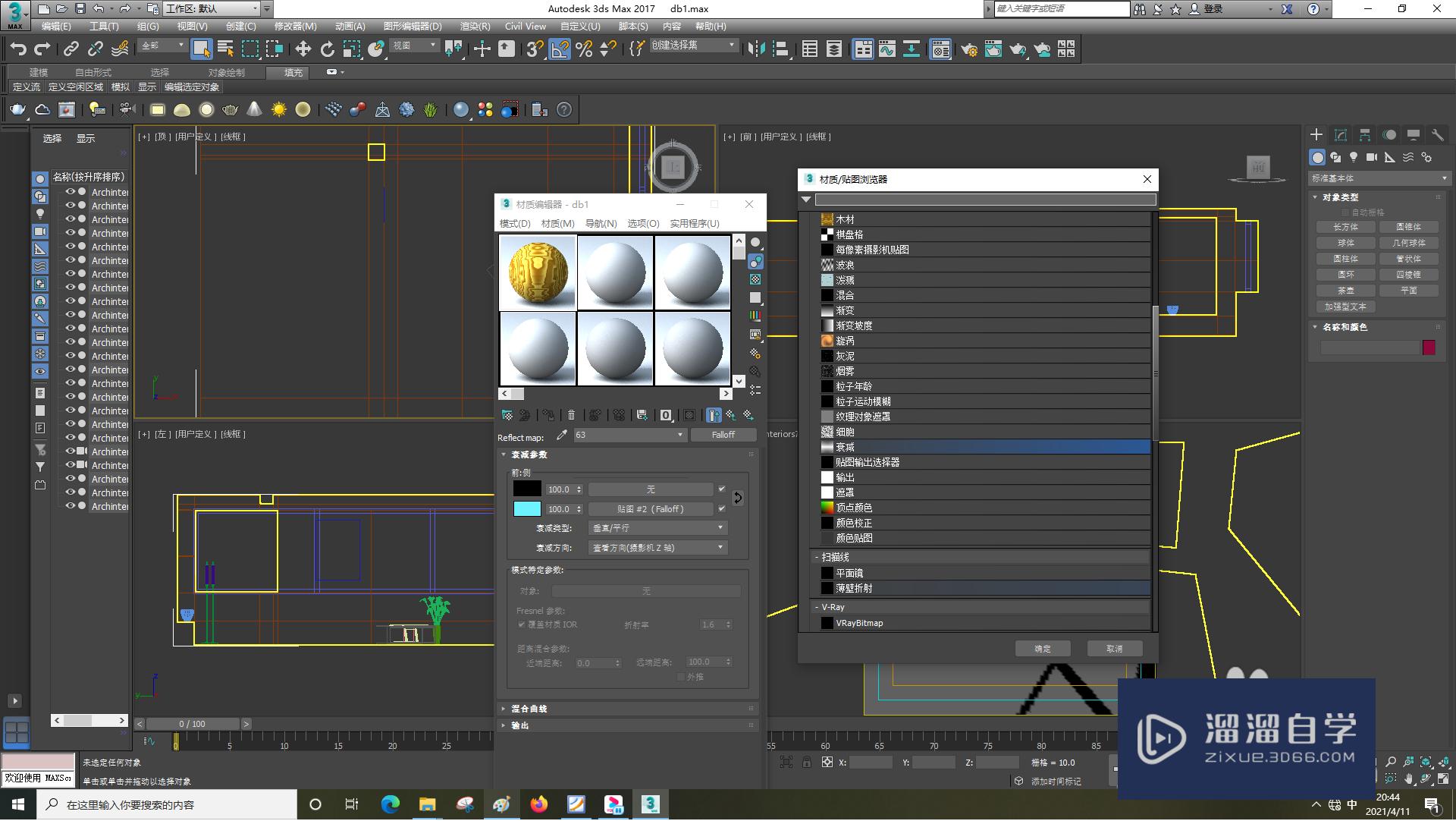
Task: Click the reflect map eyedropper icon
Action: (x=561, y=435)
